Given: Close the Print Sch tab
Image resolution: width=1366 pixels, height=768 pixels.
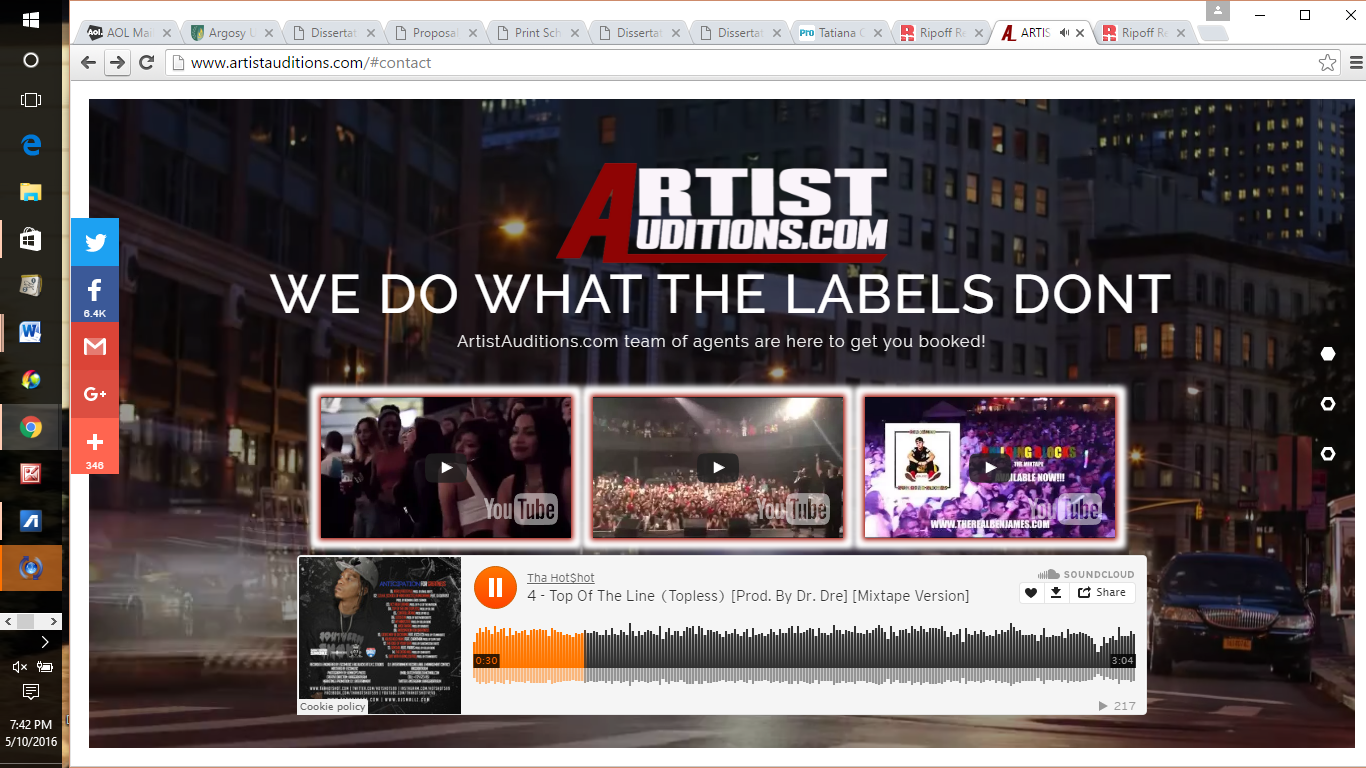Looking at the screenshot, I should 575,33.
